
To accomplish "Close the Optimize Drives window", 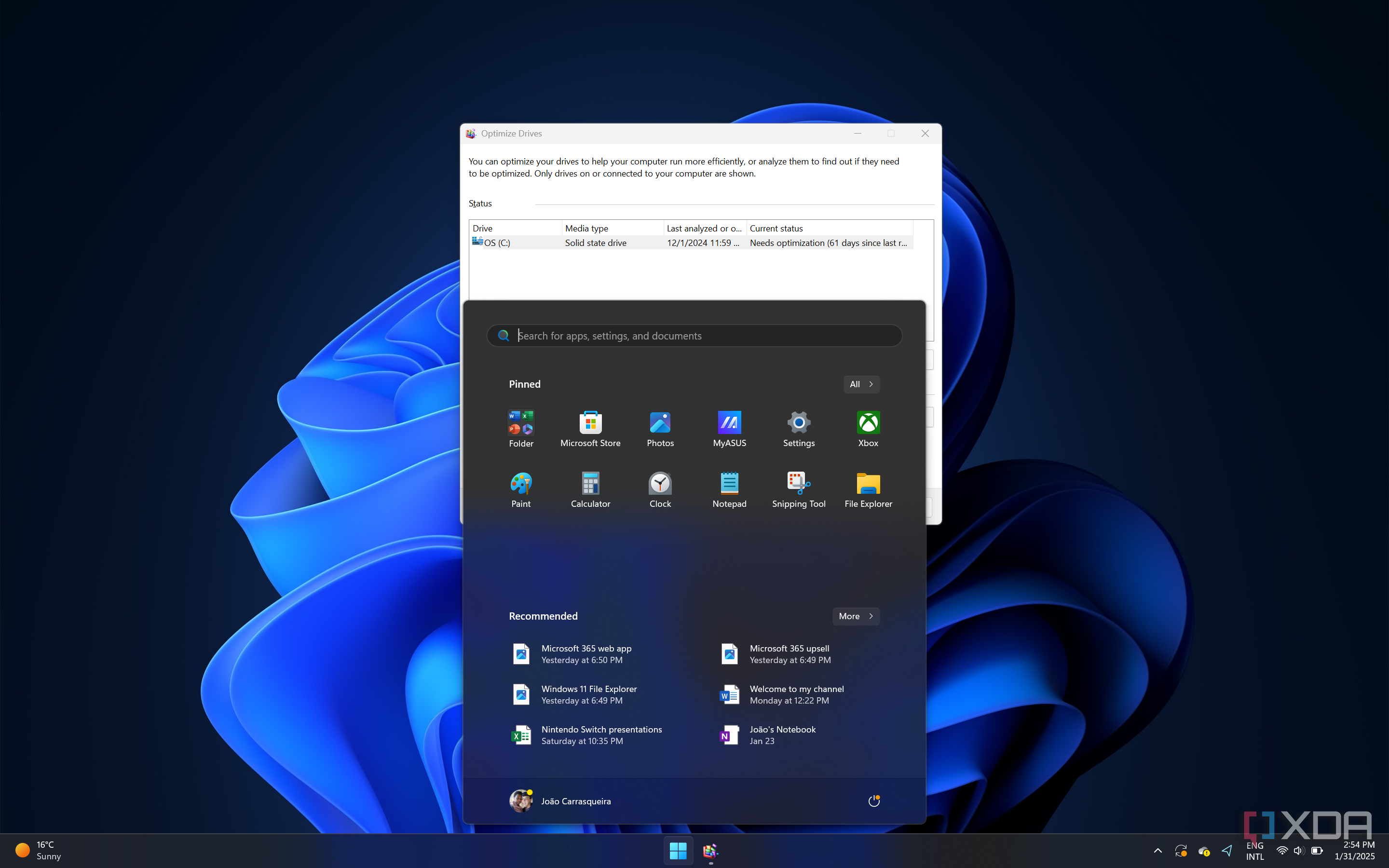I will 925,133.
